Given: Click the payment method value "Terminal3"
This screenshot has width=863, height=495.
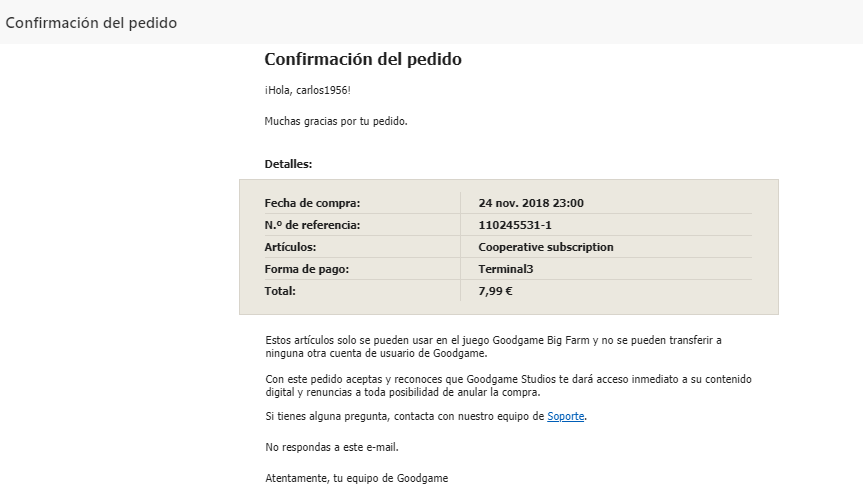Looking at the screenshot, I should click(x=505, y=269).
